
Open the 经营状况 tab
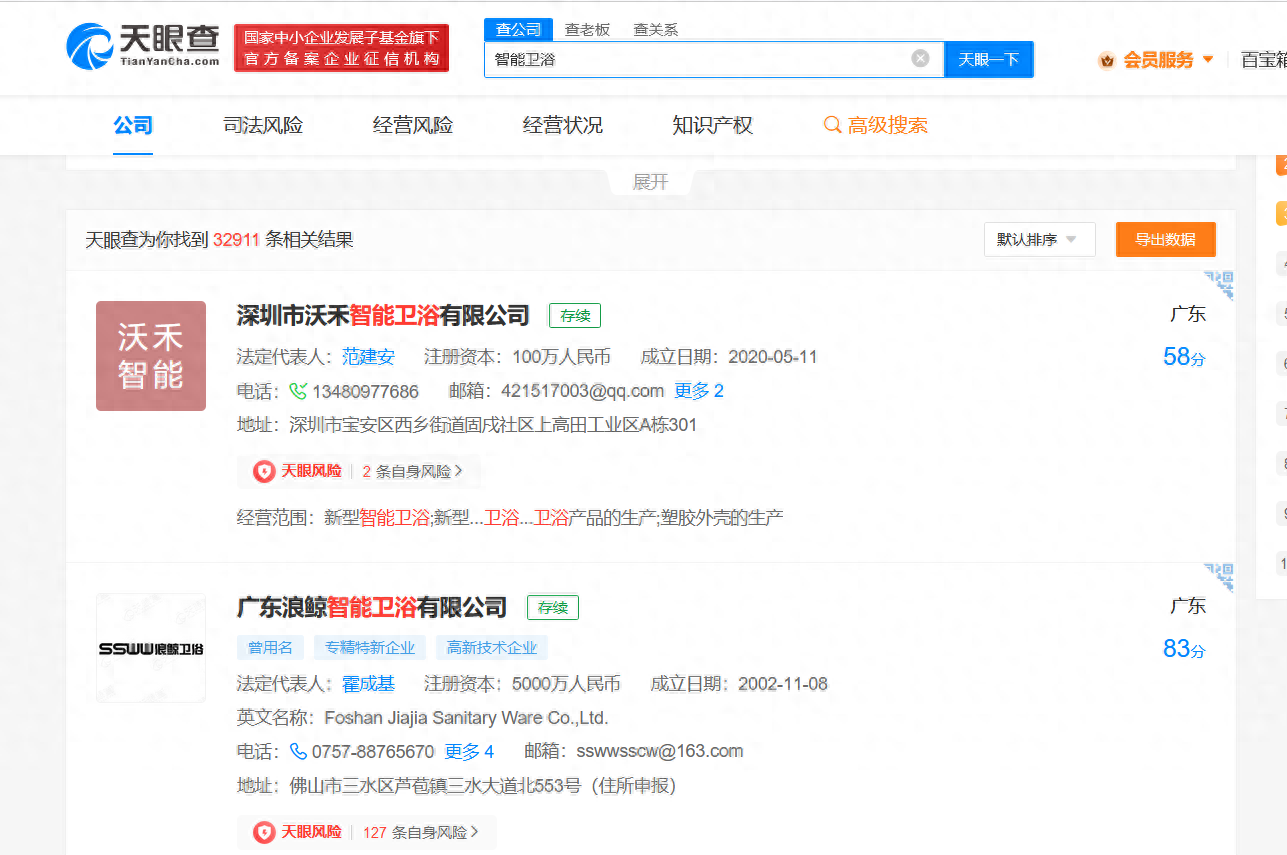(563, 126)
